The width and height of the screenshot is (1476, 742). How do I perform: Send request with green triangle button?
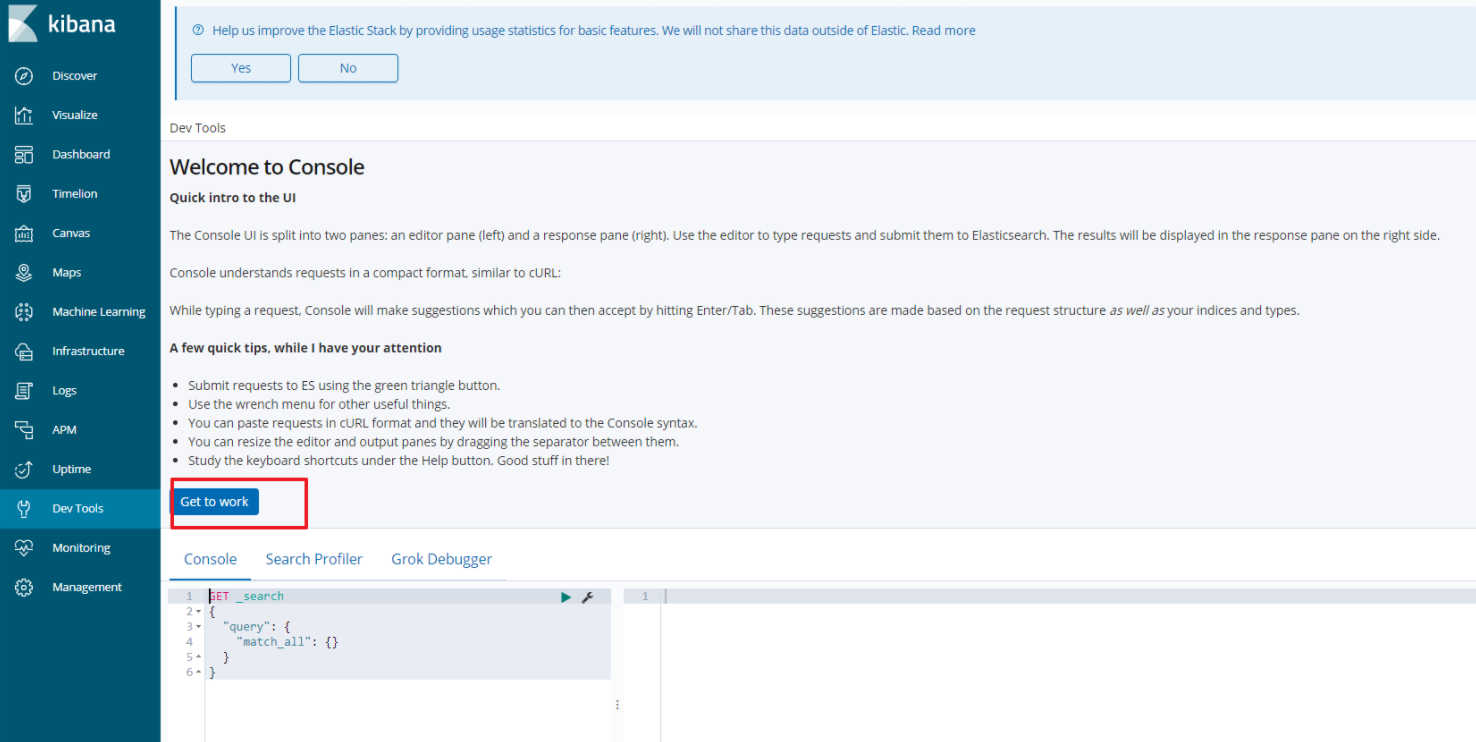click(566, 597)
